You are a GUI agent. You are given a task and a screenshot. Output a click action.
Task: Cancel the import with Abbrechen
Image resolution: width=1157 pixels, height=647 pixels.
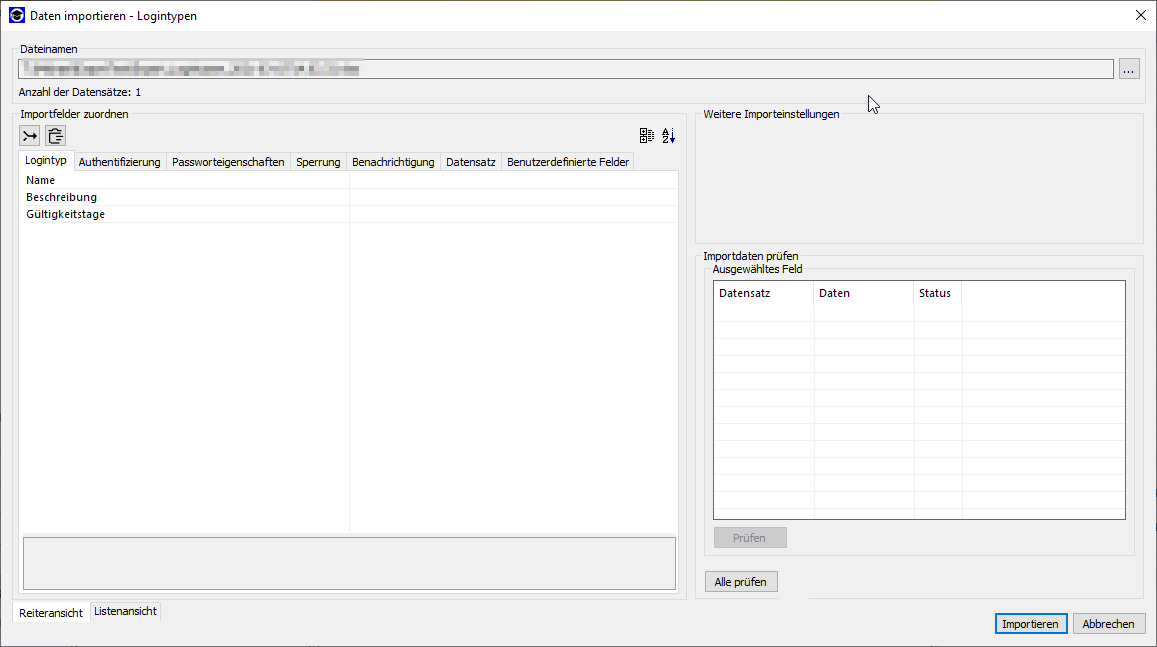pos(1108,624)
